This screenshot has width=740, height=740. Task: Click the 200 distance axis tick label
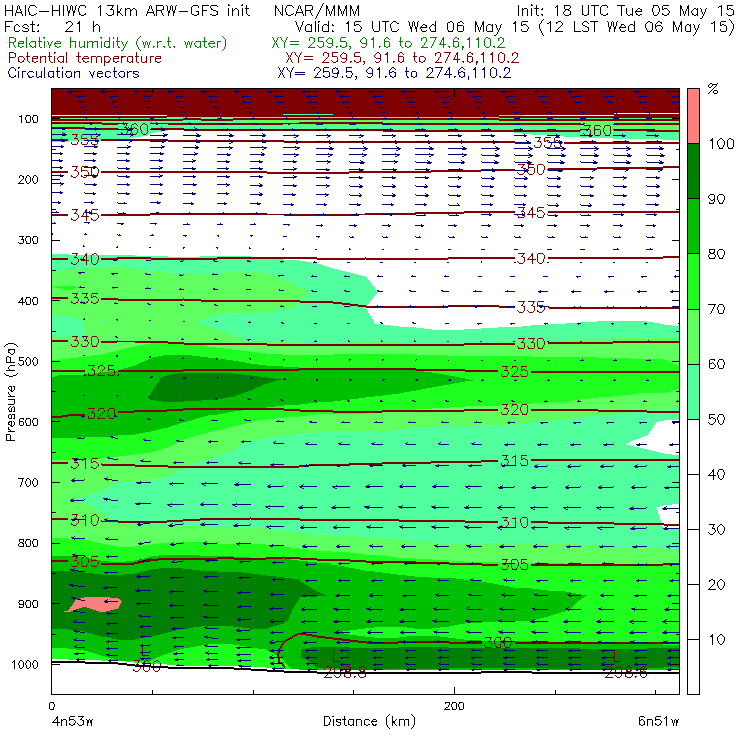click(x=454, y=706)
